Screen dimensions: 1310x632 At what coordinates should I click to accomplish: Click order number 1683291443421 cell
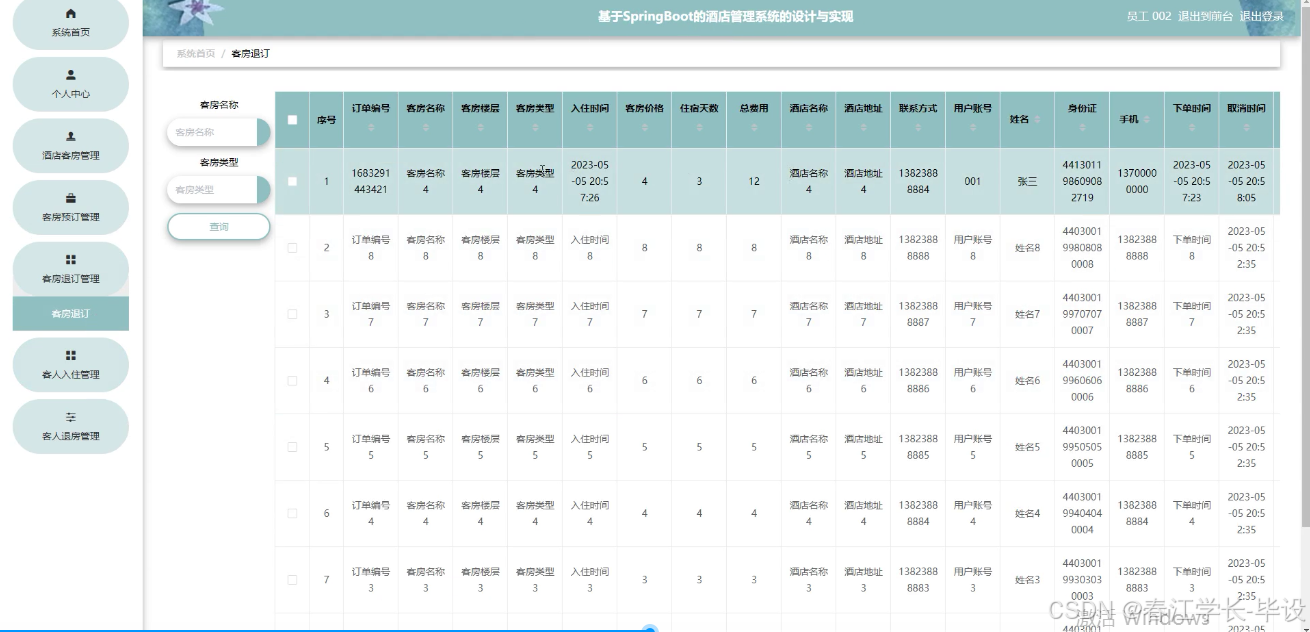coord(371,182)
